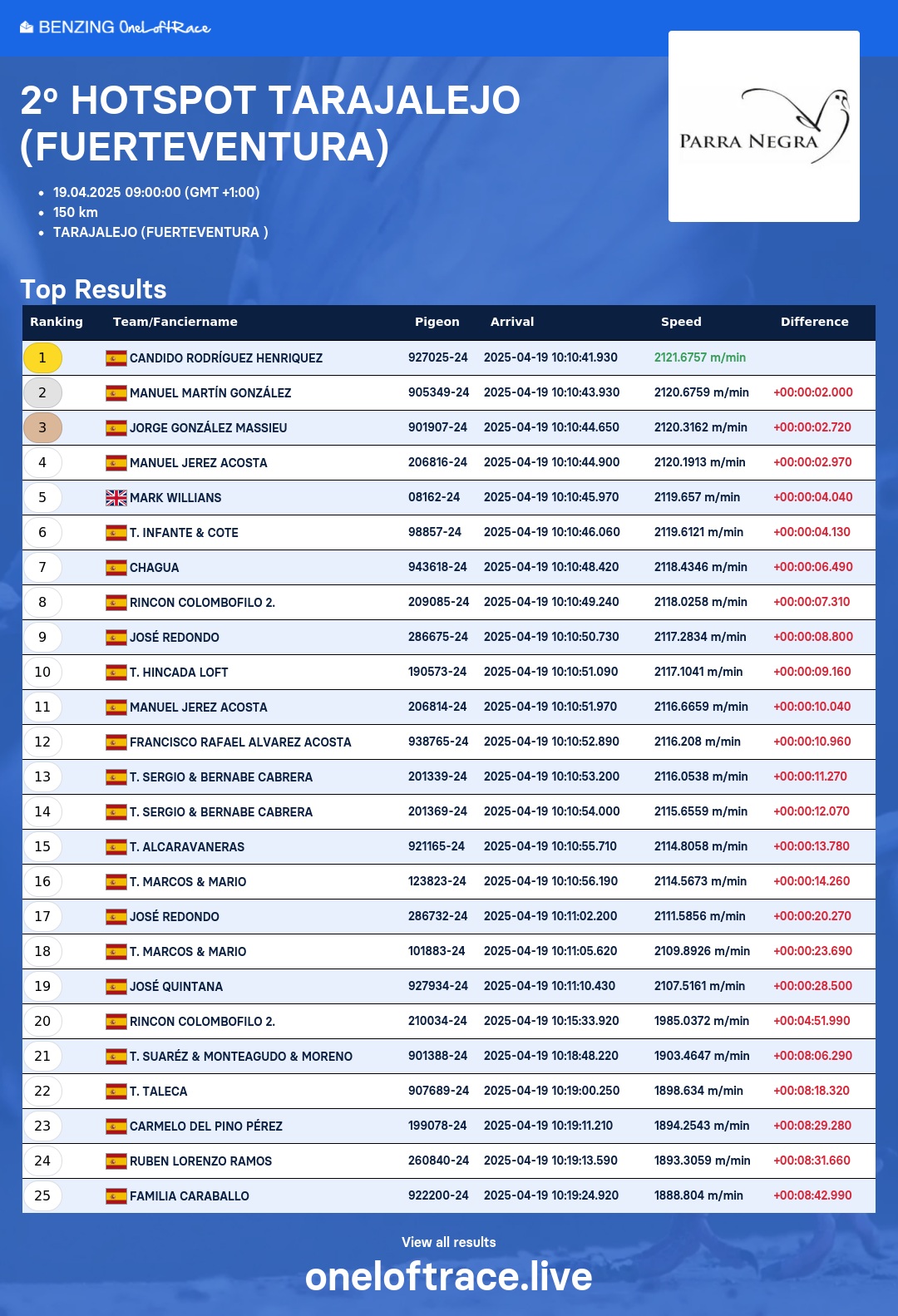
Task: Select fancier name CANDIDO RODRÍGUEZ HENRIQUEZ
Action: [226, 358]
